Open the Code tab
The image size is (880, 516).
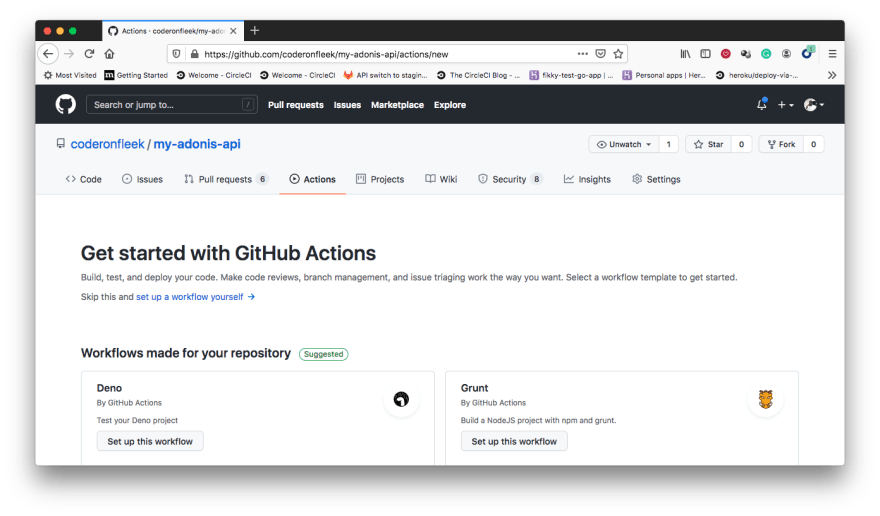84,179
